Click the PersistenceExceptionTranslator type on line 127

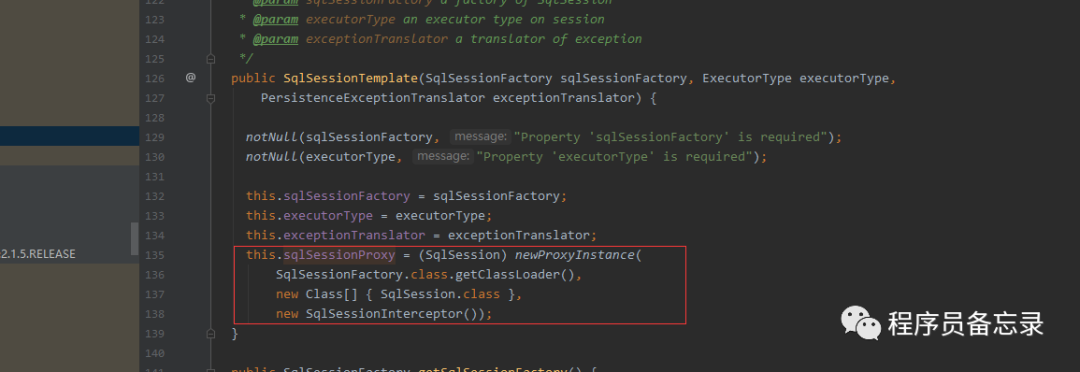coord(373,99)
